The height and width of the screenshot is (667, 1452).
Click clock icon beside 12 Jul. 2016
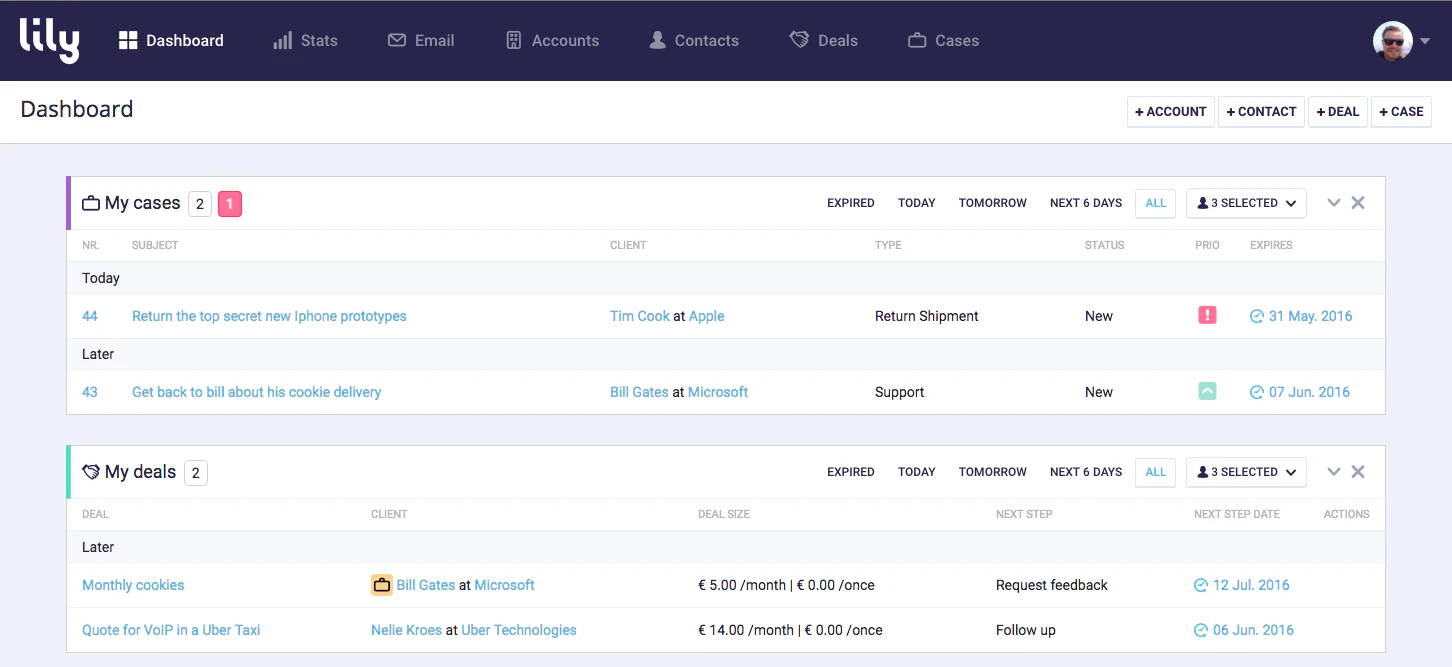tap(1201, 585)
